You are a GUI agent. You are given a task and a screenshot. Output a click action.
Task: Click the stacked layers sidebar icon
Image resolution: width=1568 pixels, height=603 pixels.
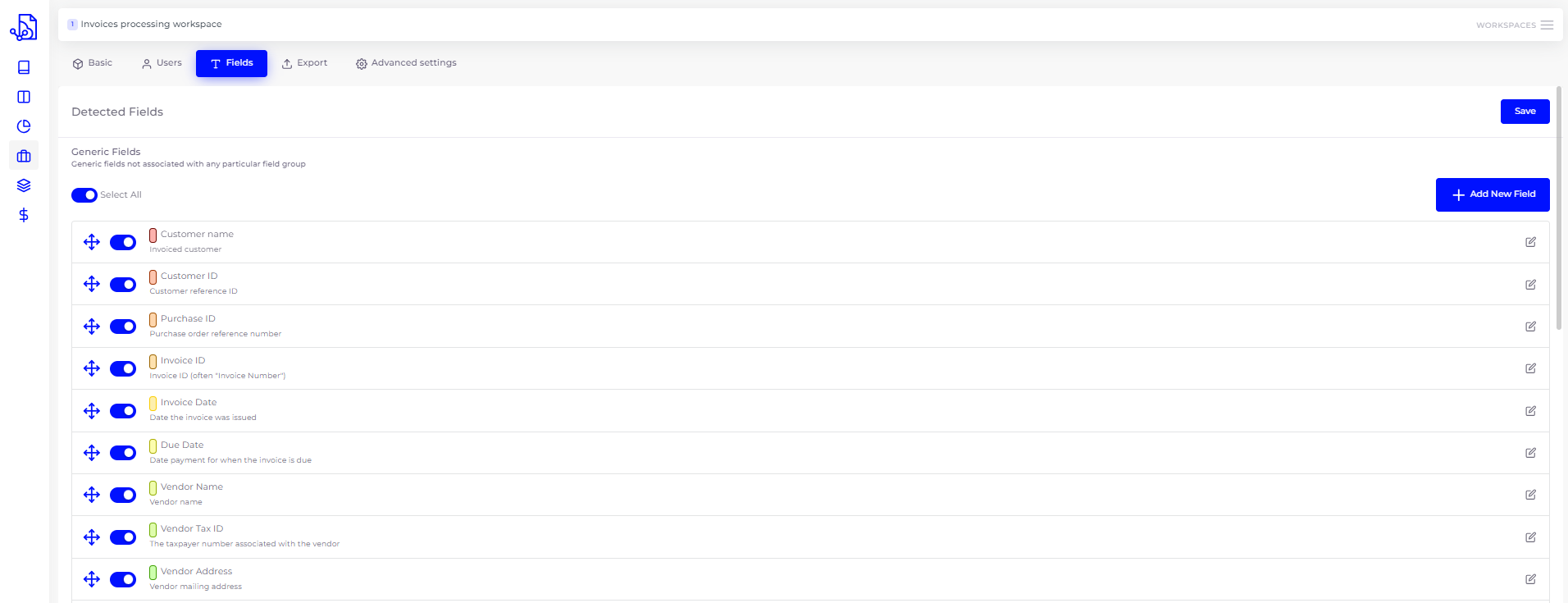(24, 185)
